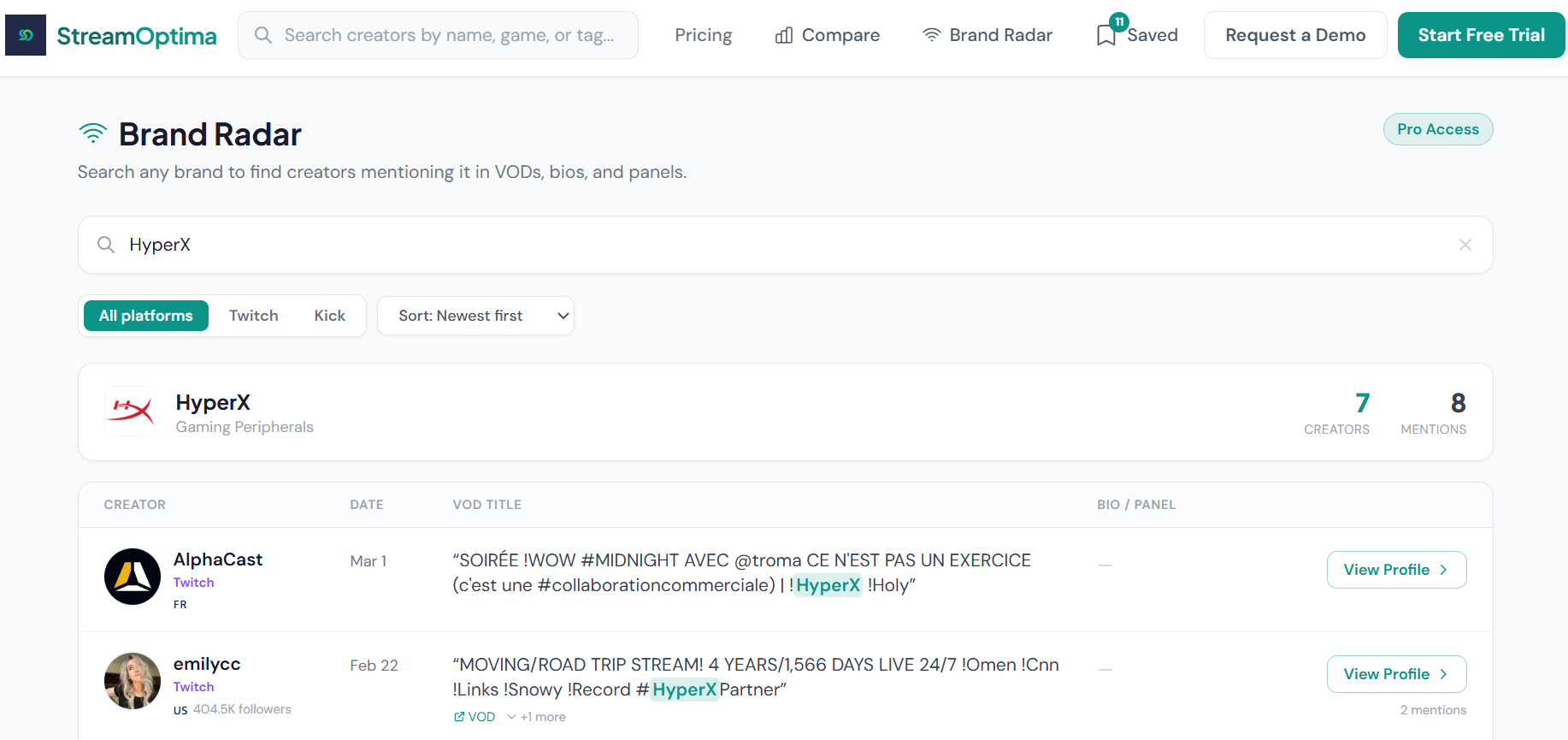Filter results by Kick

[x=330, y=316]
